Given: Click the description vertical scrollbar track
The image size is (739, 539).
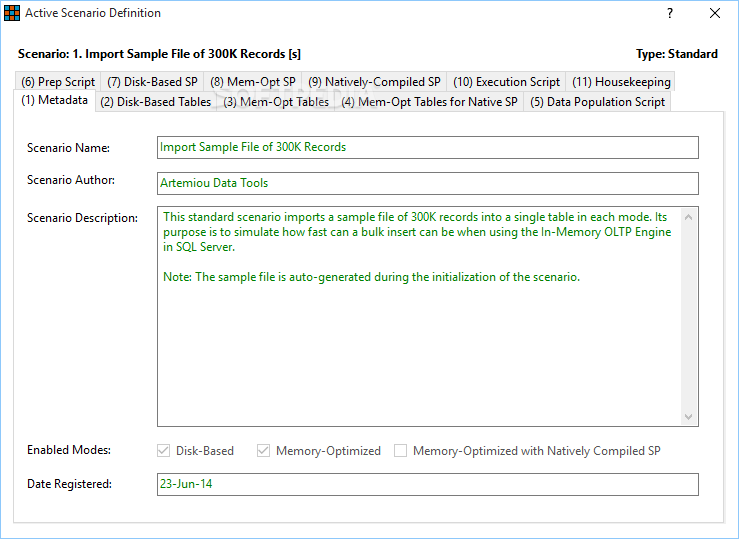Looking at the screenshot, I should (x=689, y=317).
